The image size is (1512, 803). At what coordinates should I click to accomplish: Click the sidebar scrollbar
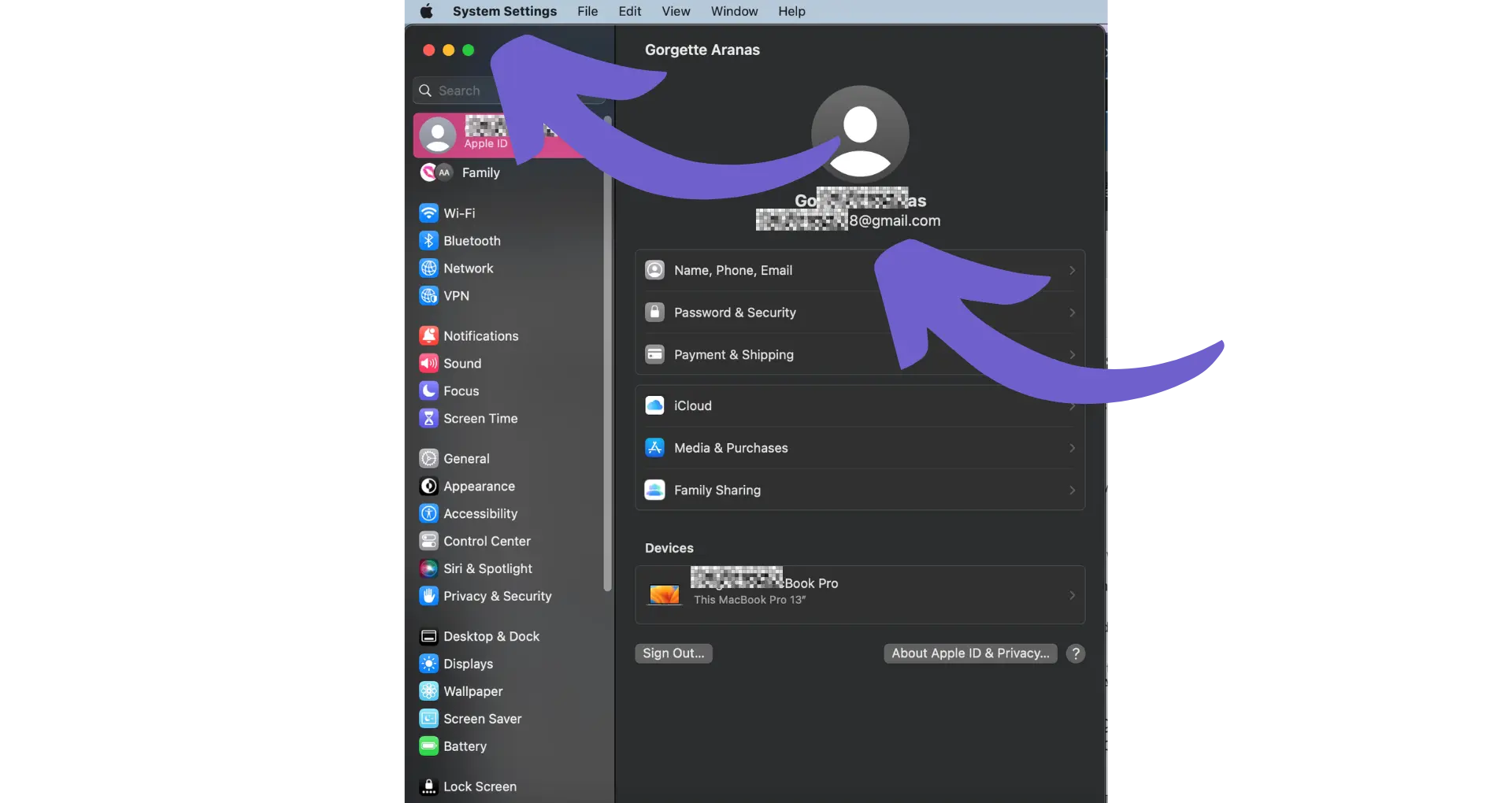[607, 354]
